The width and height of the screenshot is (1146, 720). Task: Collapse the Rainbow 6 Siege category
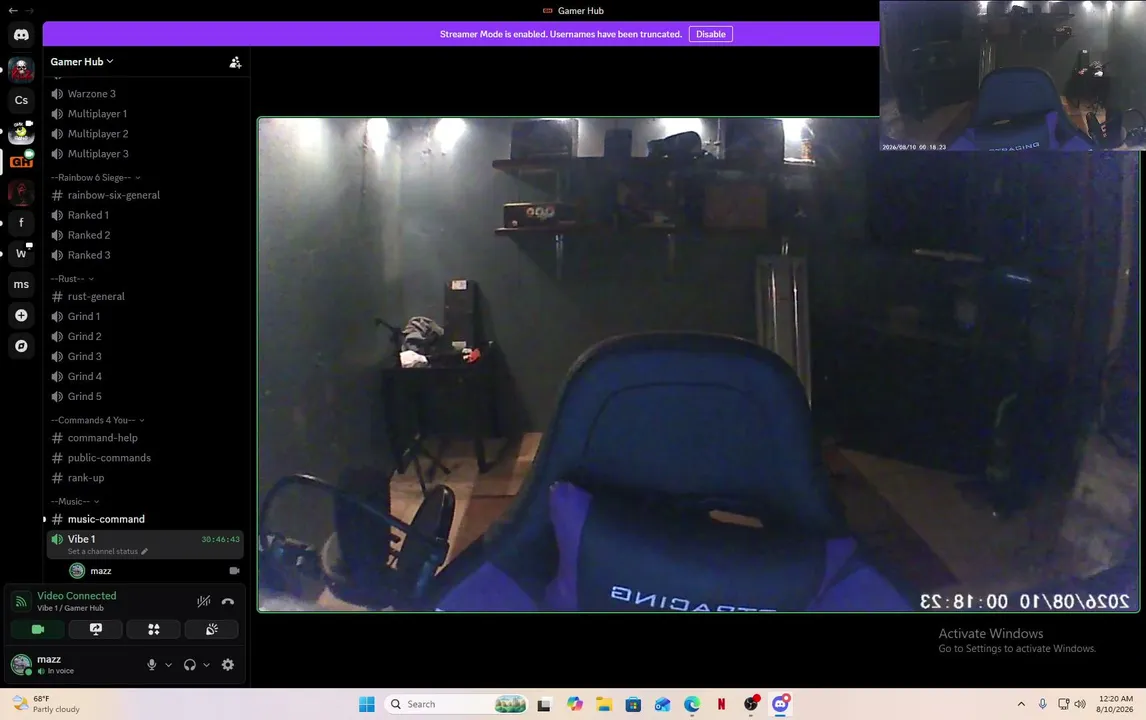pos(96,178)
